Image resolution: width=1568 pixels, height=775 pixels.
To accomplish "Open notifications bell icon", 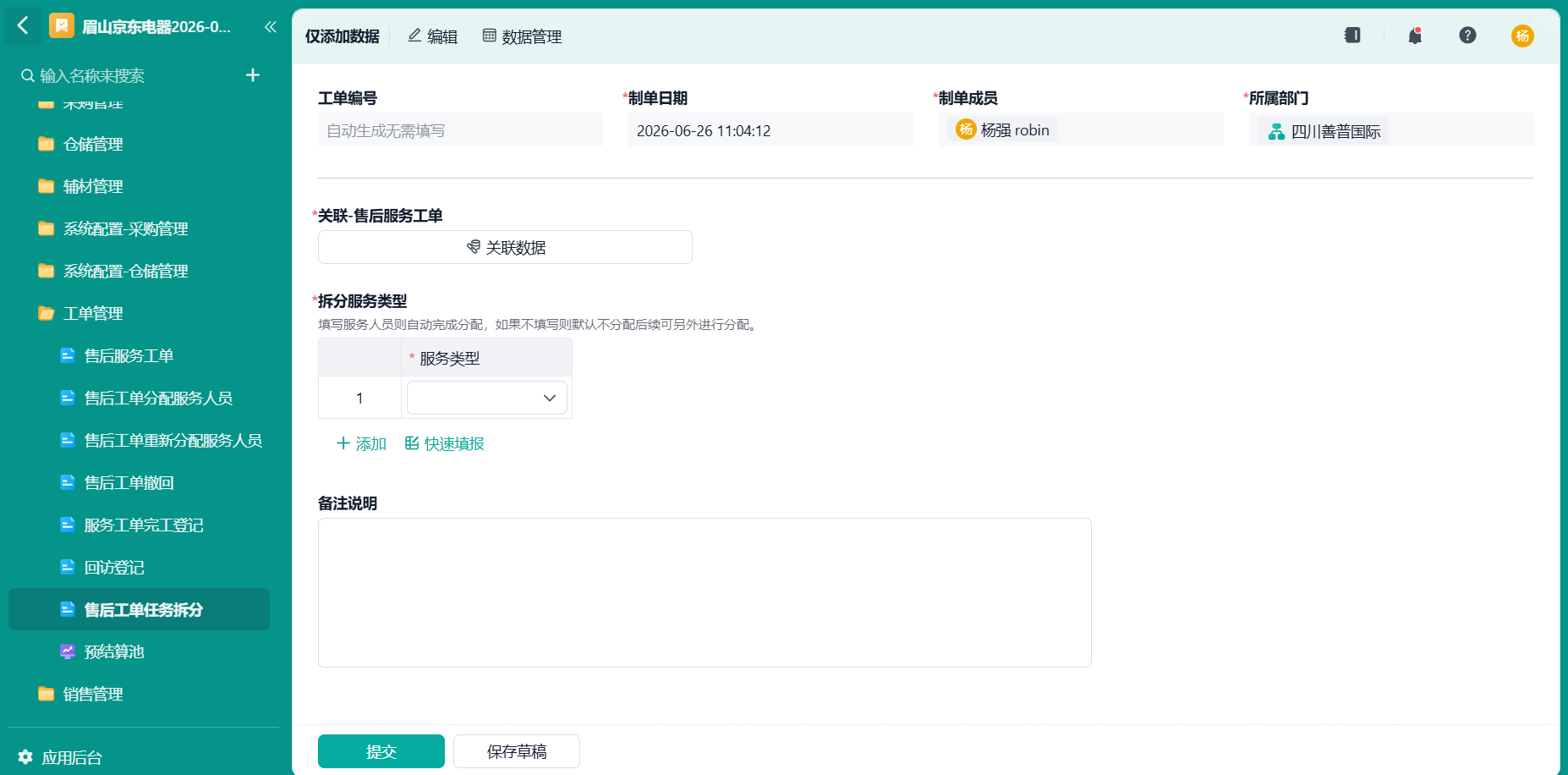I will coord(1415,36).
